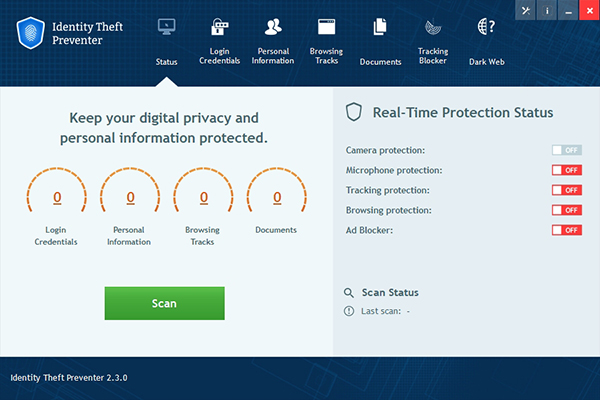The width and height of the screenshot is (600, 400).
Task: Click the Documents zero count gauge
Action: click(276, 198)
